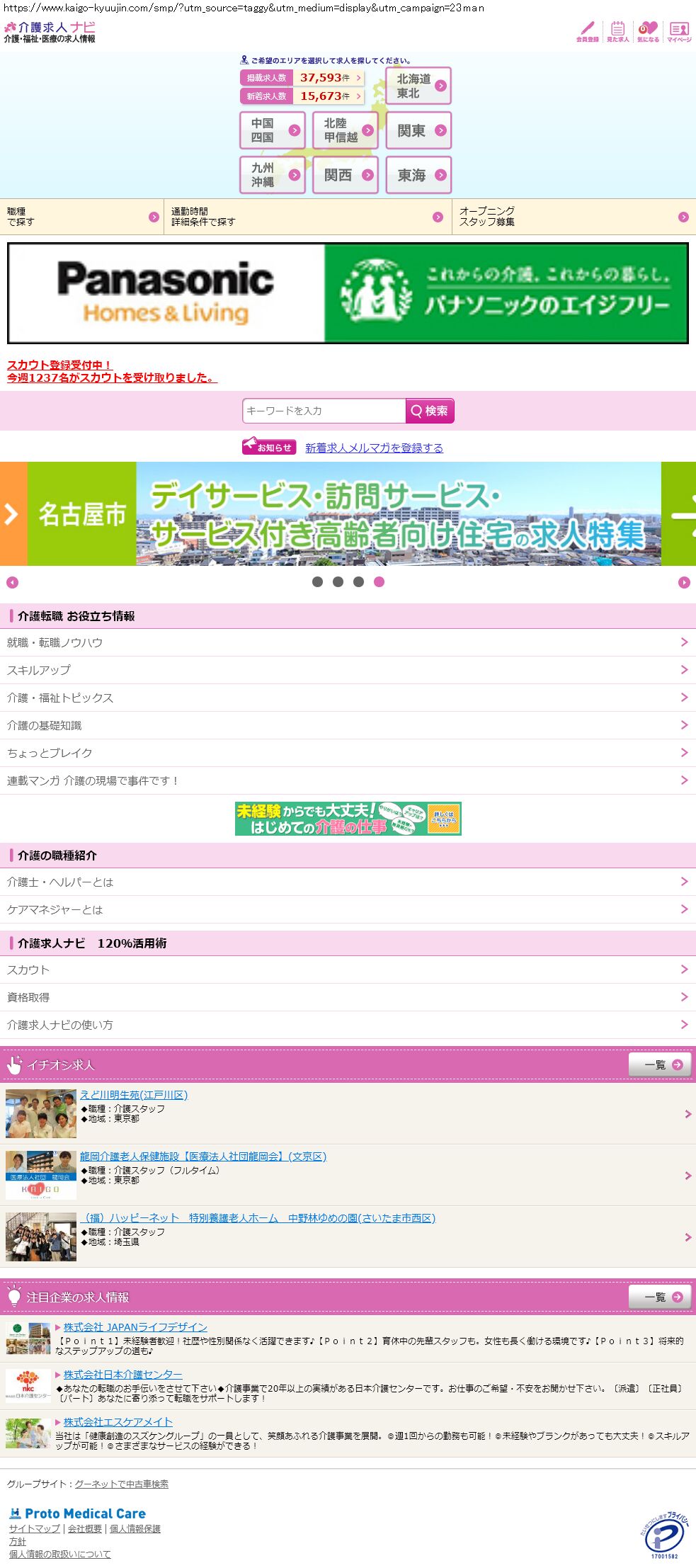The width and height of the screenshot is (696, 1568).
Task: Go to the first carousel dot
Action: click(x=317, y=581)
